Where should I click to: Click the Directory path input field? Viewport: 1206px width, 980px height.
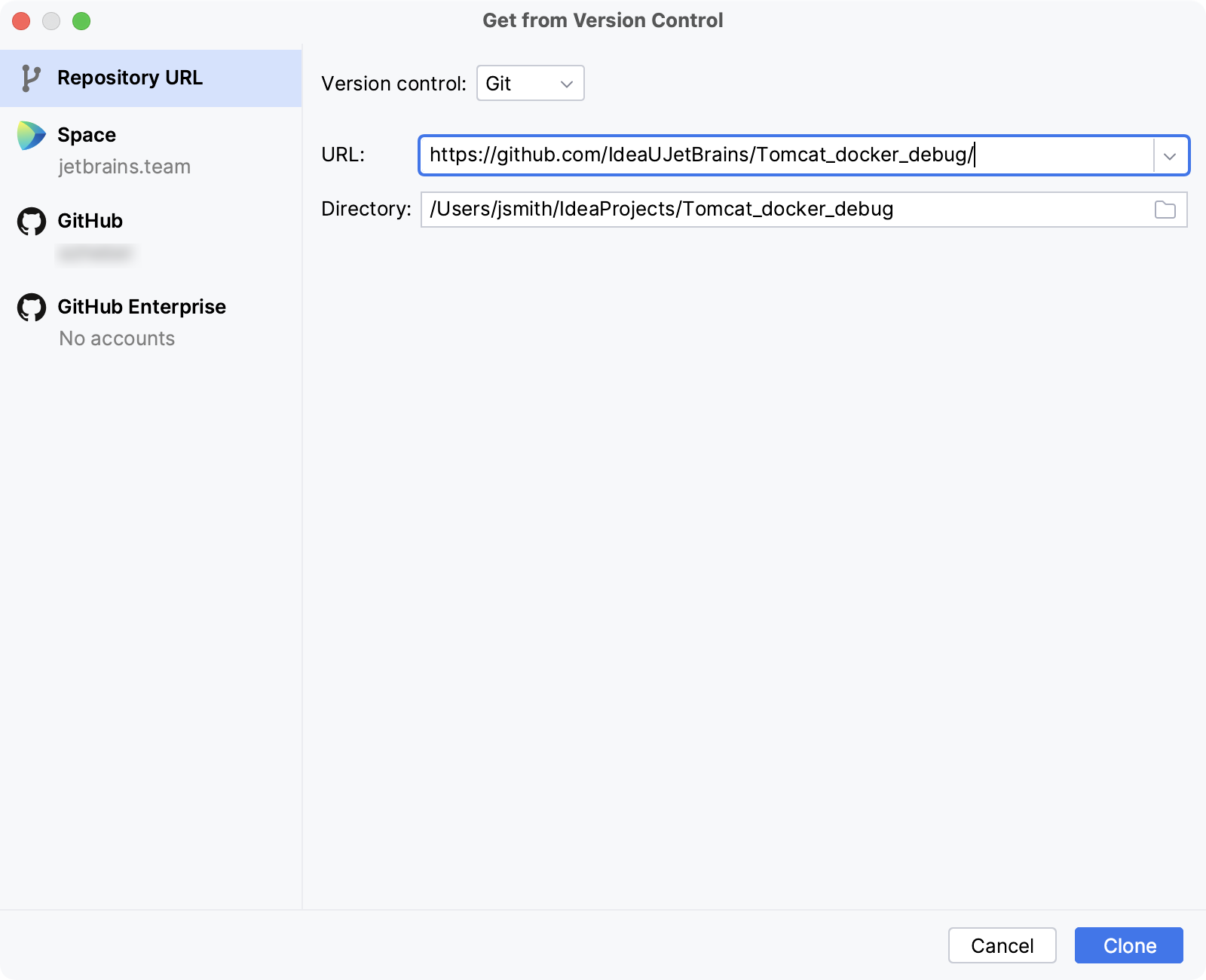(754, 210)
